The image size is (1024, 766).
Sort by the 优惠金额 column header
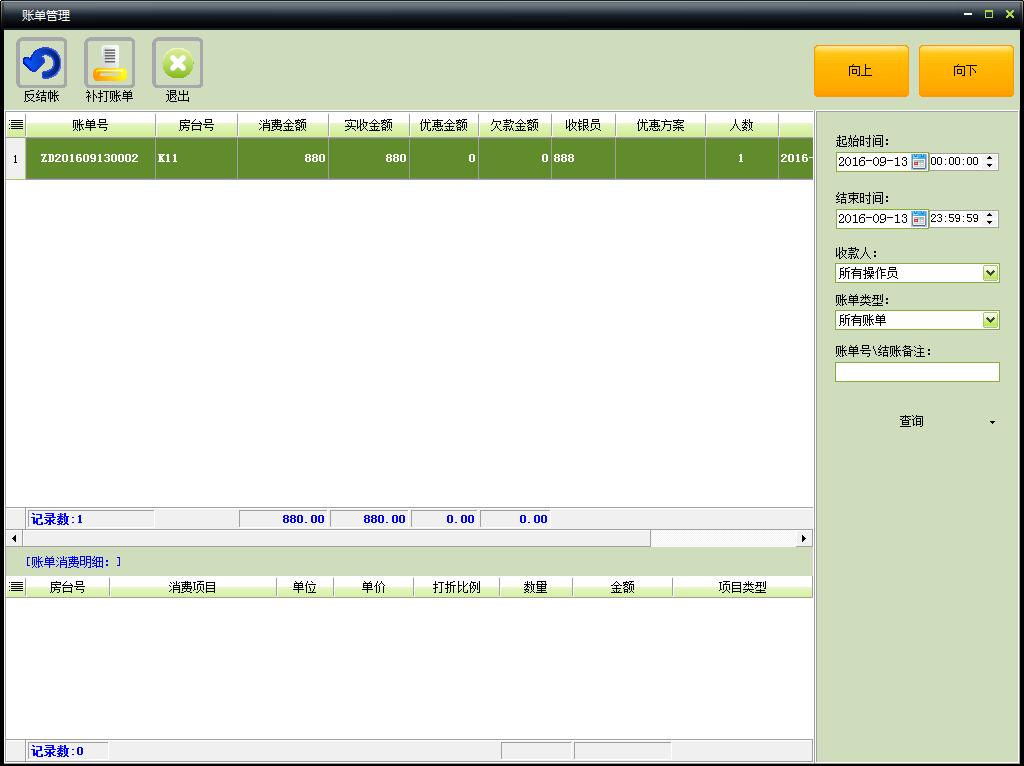[x=444, y=125]
